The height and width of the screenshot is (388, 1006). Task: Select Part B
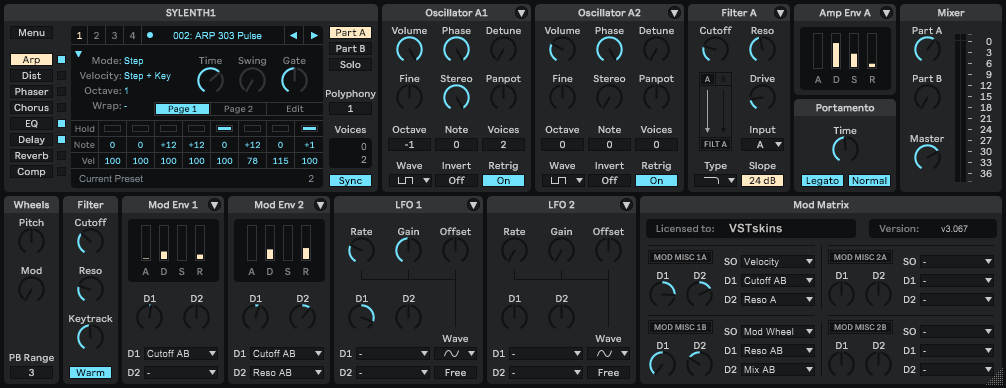350,49
